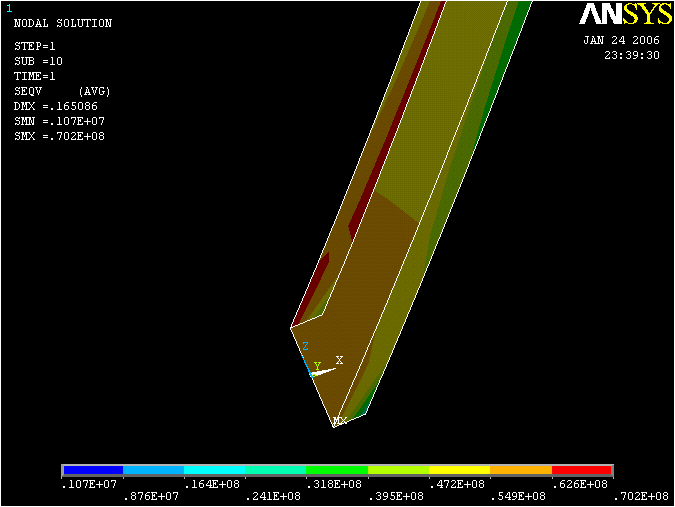This screenshot has height=507, width=675.
Task: Click the dark blue legend color band
Action: pos(93,470)
